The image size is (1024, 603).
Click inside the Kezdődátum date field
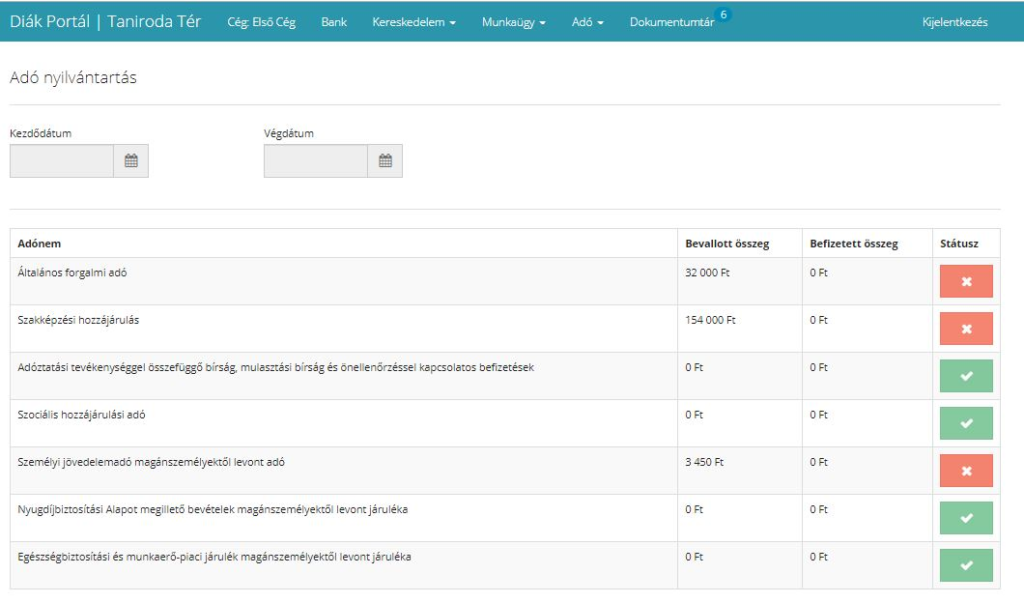click(61, 161)
